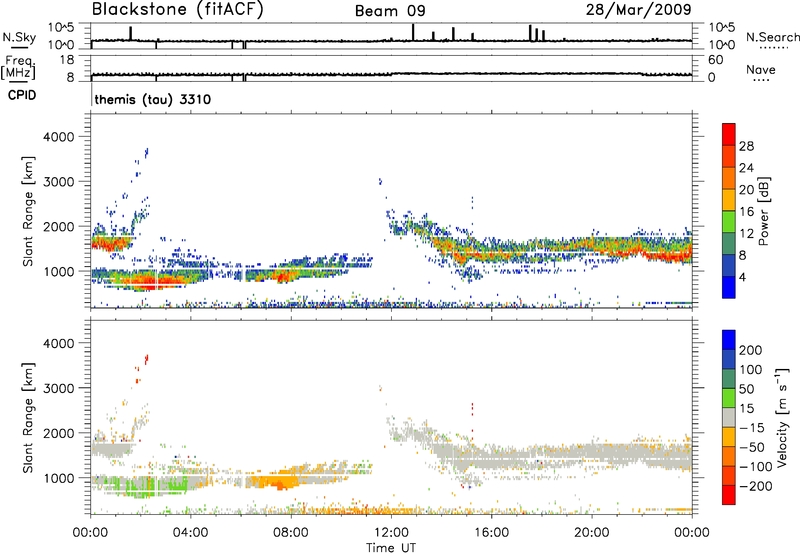800x554 pixels.
Task: Click the 'Velocity [m s⁻¹]' color bar label
Action: (782, 417)
